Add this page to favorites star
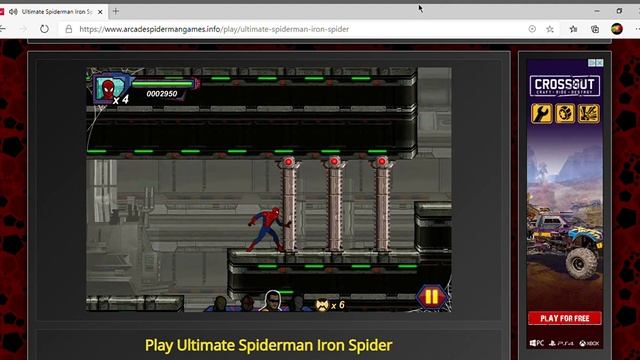640x360 pixels. coord(550,29)
